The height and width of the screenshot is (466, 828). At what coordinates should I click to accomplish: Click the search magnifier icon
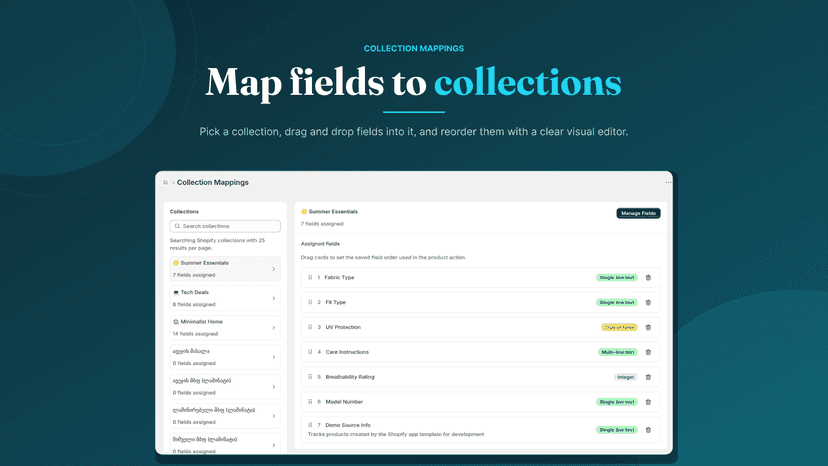pos(177,226)
